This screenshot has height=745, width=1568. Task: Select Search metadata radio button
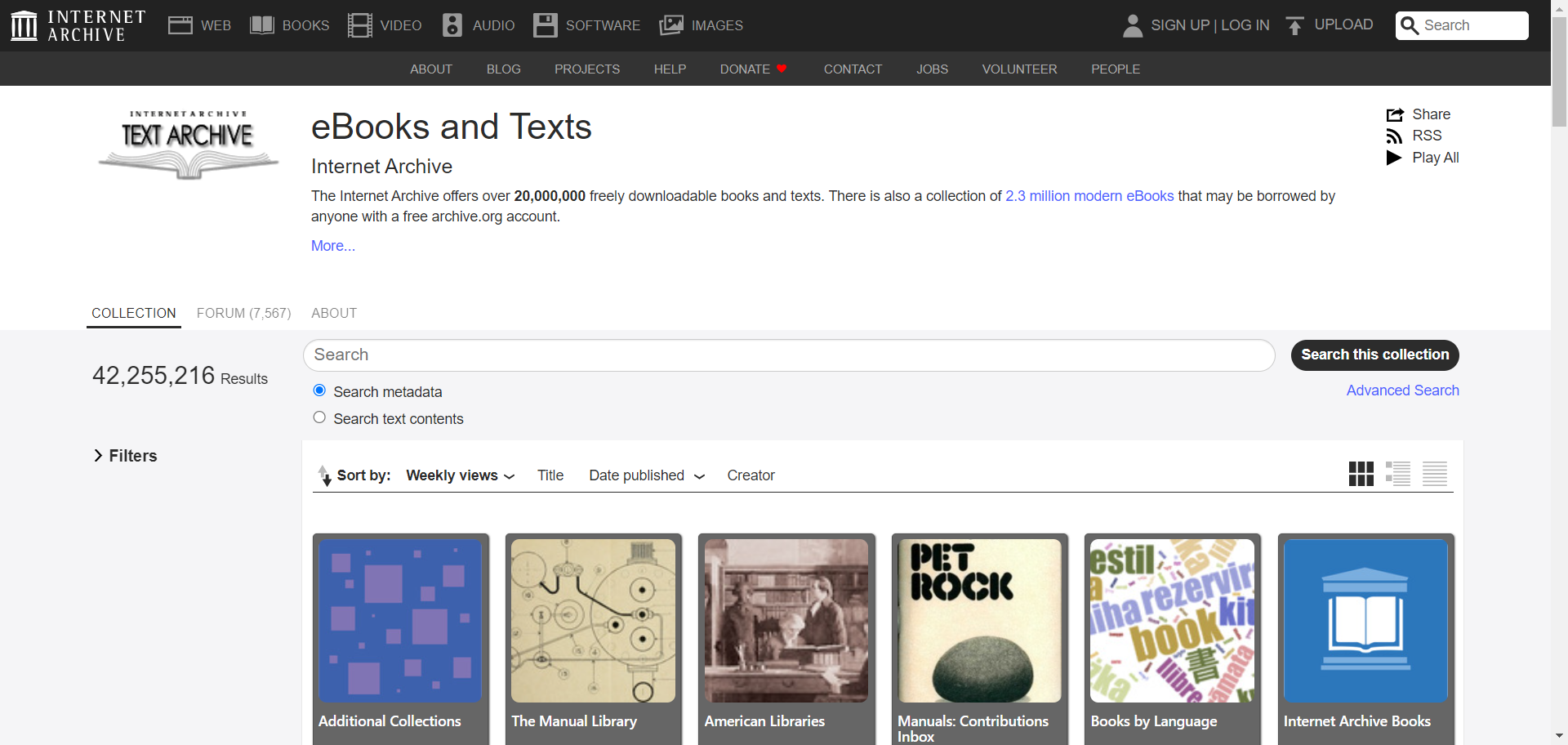319,390
